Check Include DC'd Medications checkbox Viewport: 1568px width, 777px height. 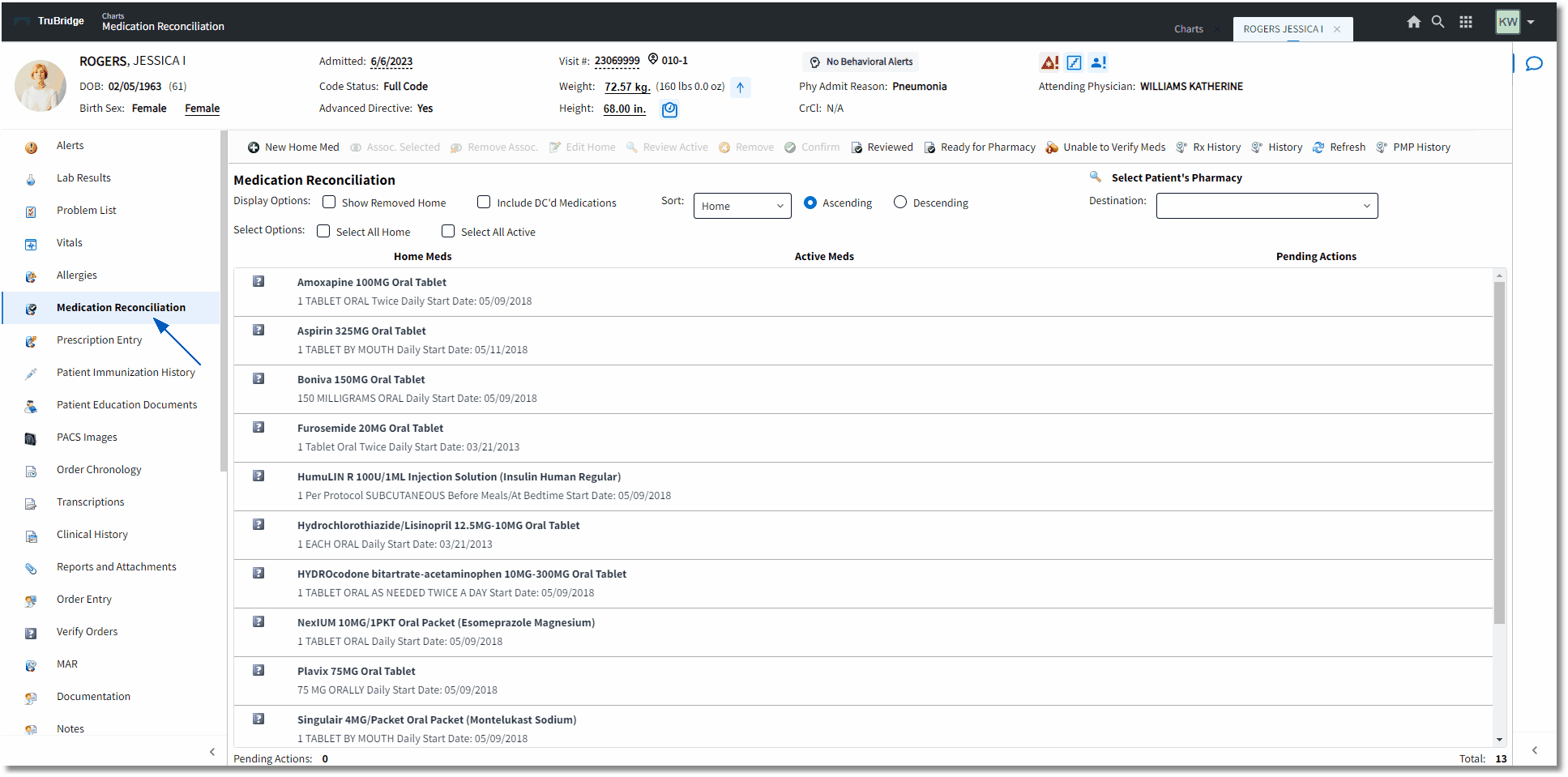tap(484, 202)
